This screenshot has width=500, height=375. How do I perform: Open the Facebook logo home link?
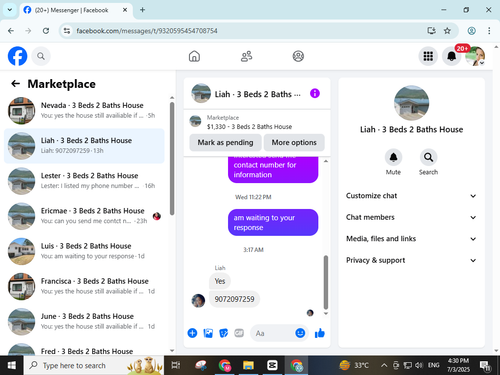point(17,56)
